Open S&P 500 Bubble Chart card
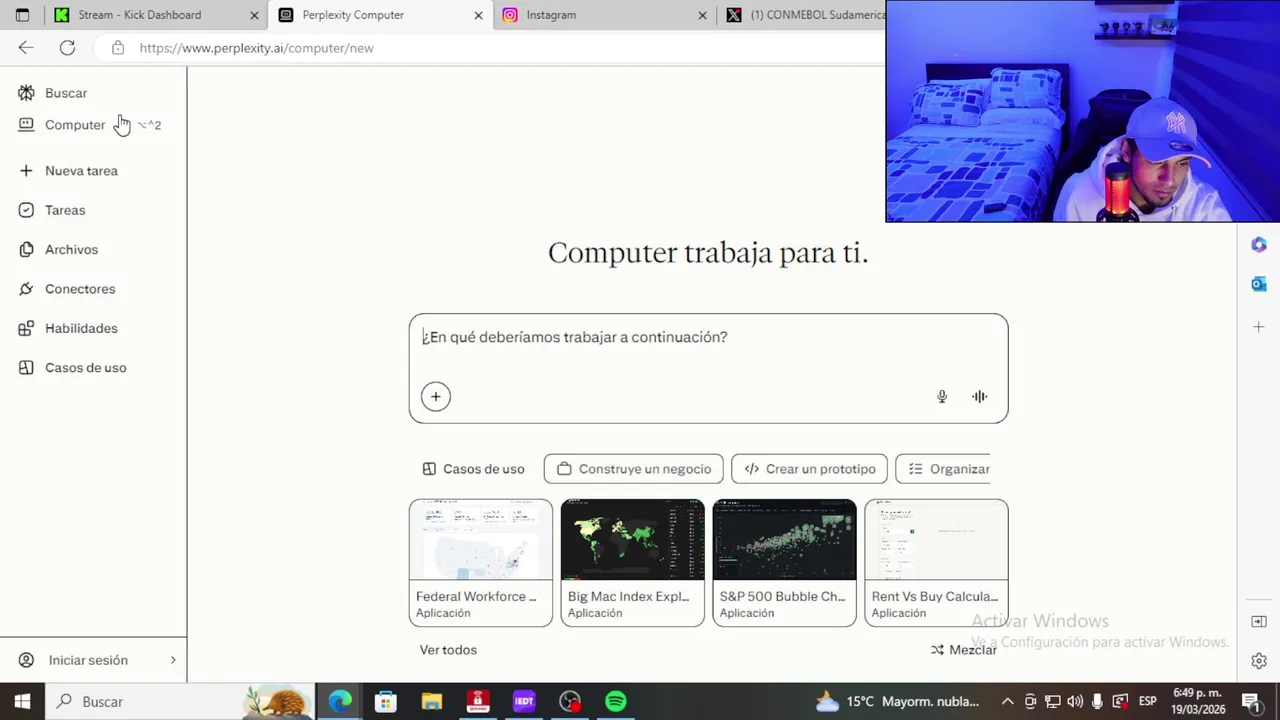Image resolution: width=1280 pixels, height=720 pixels. click(785, 563)
